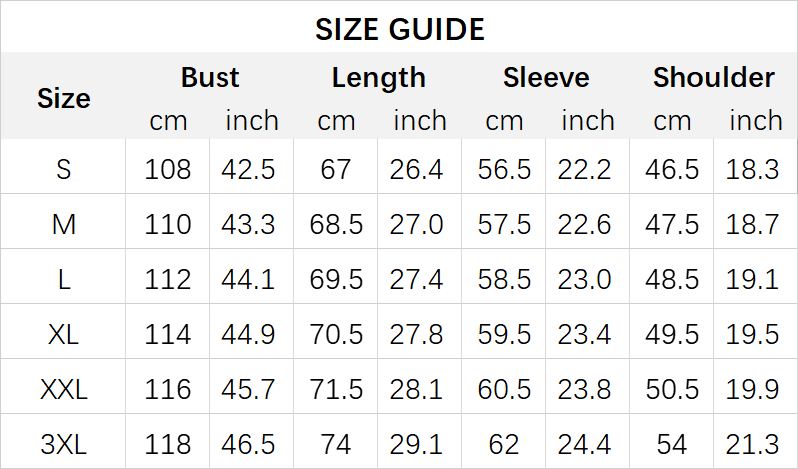This screenshot has width=798, height=469.
Task: Select the Sleeve column header
Action: click(546, 78)
